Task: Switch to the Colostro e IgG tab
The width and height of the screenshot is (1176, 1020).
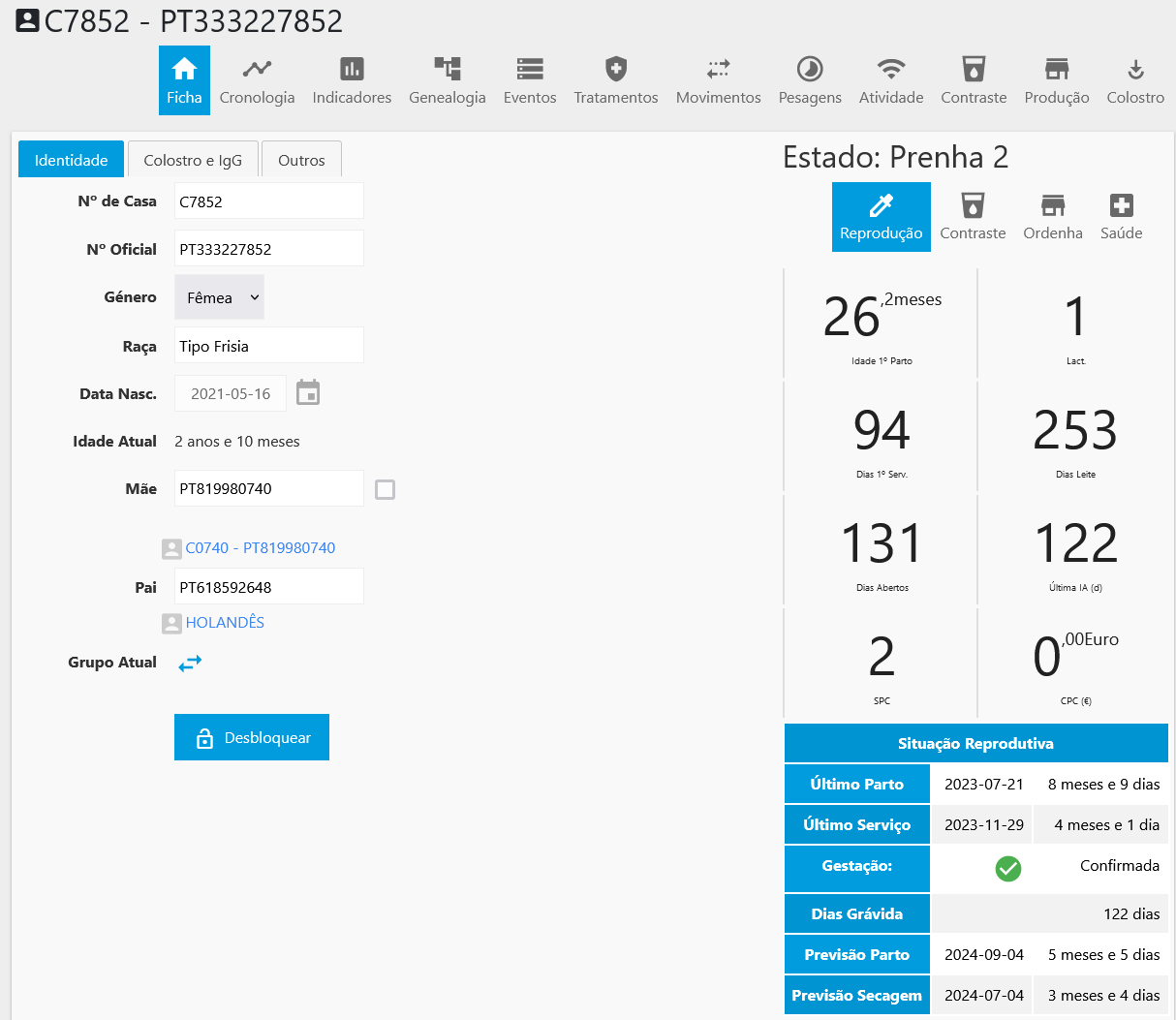Action: click(x=193, y=160)
